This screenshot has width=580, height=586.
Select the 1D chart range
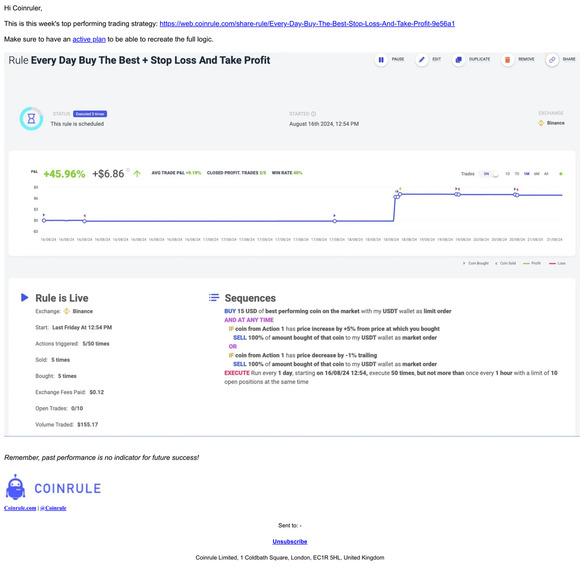[508, 174]
